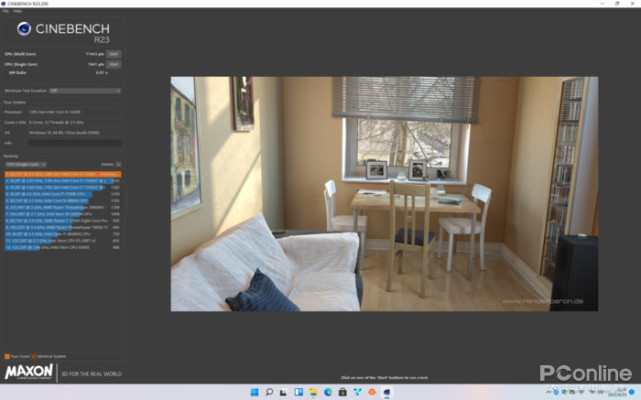Image resolution: width=641 pixels, height=400 pixels.
Task: Restore down the Cinebench window
Action: click(617, 3)
